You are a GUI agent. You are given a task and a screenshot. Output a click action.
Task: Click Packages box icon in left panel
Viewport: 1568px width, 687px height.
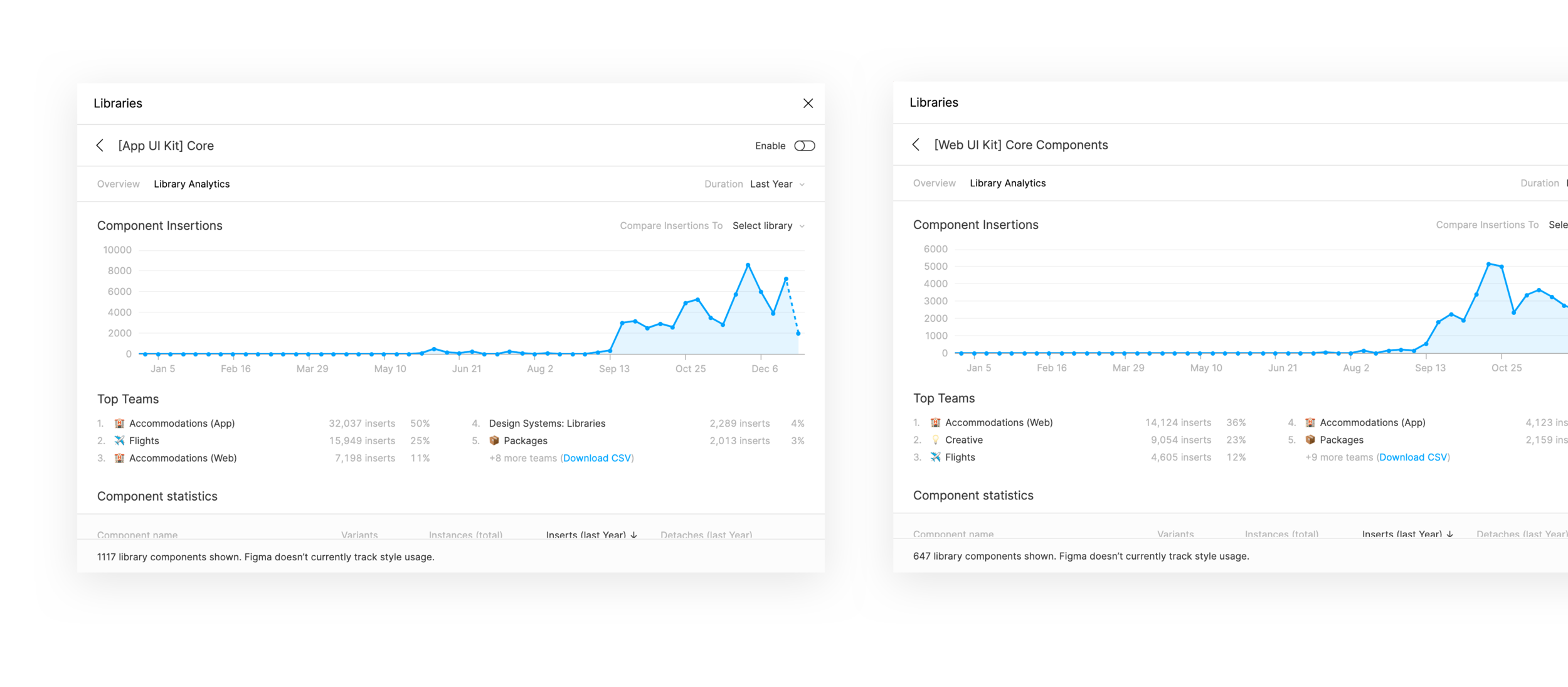click(x=494, y=440)
